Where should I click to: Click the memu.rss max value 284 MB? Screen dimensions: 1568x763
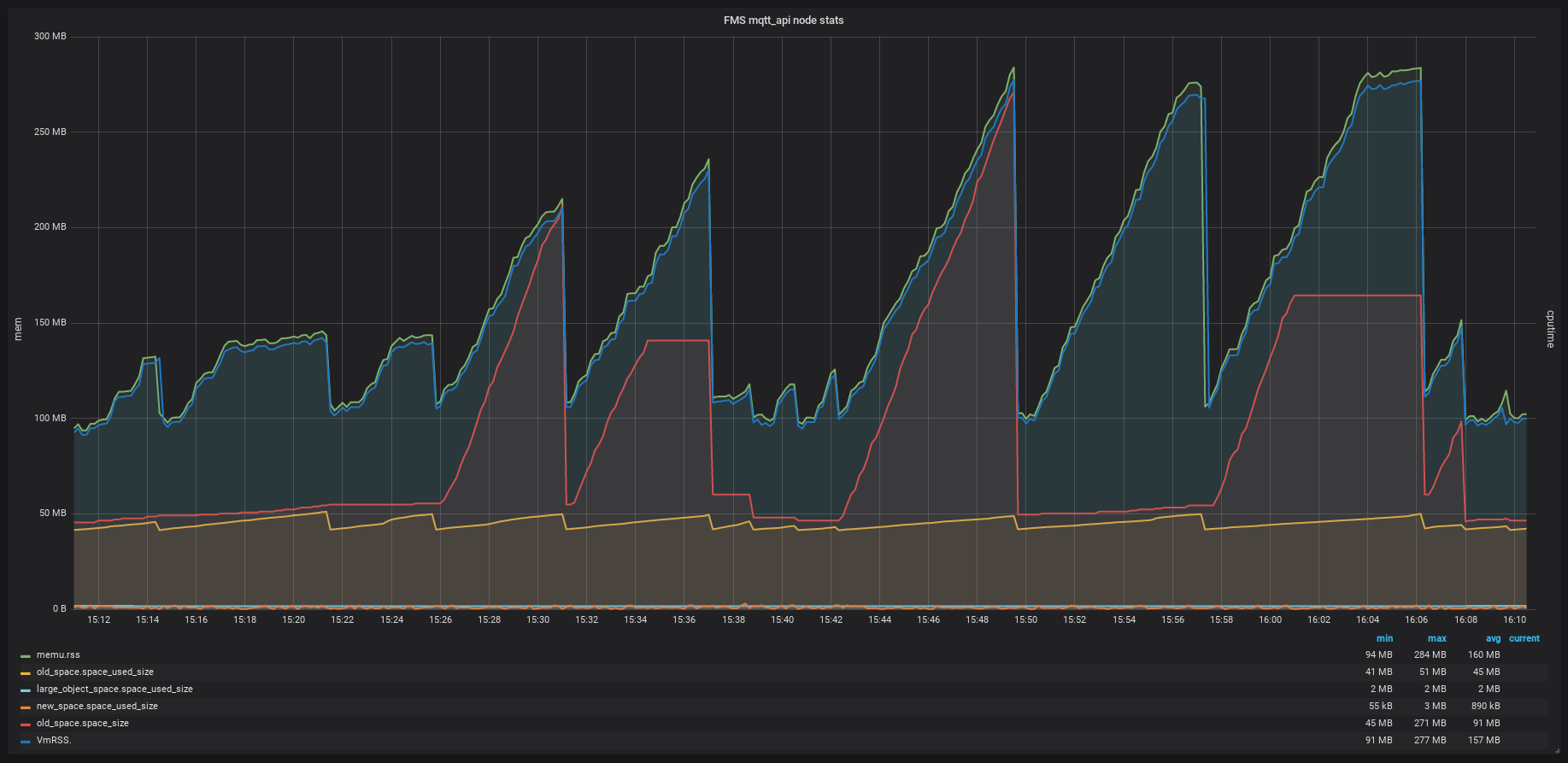[1430, 655]
